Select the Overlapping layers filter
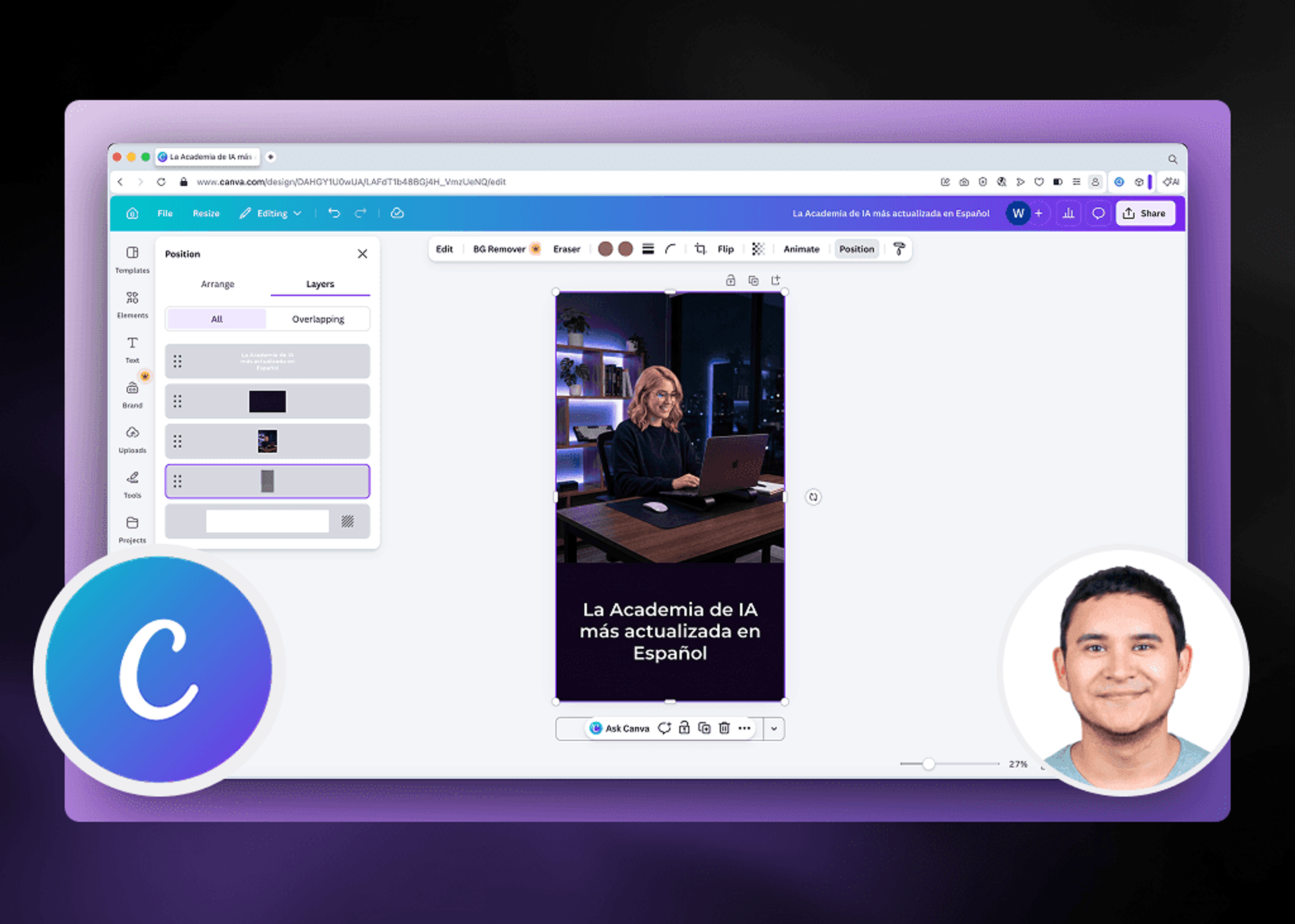Image resolution: width=1295 pixels, height=924 pixels. click(x=318, y=319)
